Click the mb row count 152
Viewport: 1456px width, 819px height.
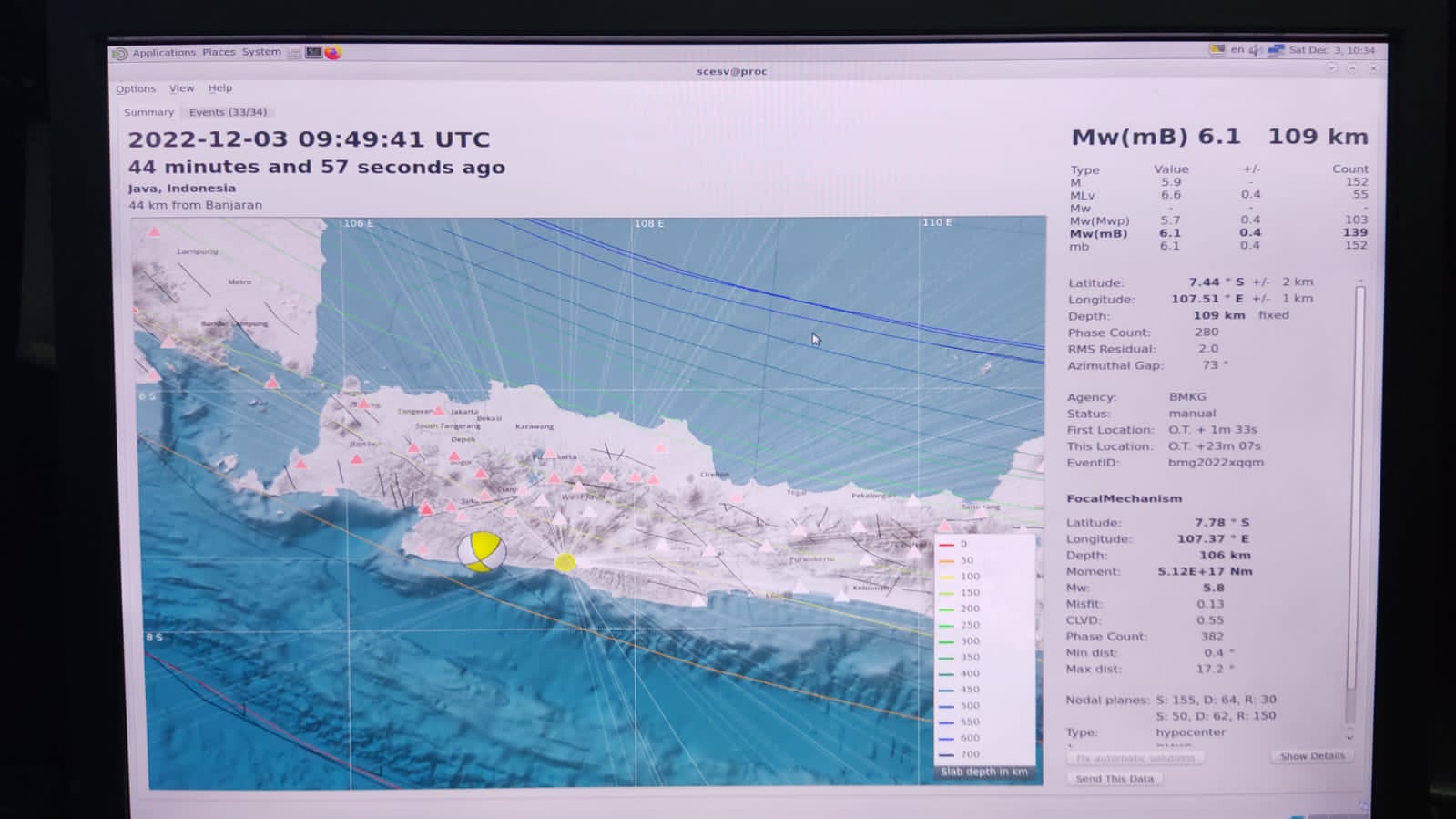[1356, 246]
